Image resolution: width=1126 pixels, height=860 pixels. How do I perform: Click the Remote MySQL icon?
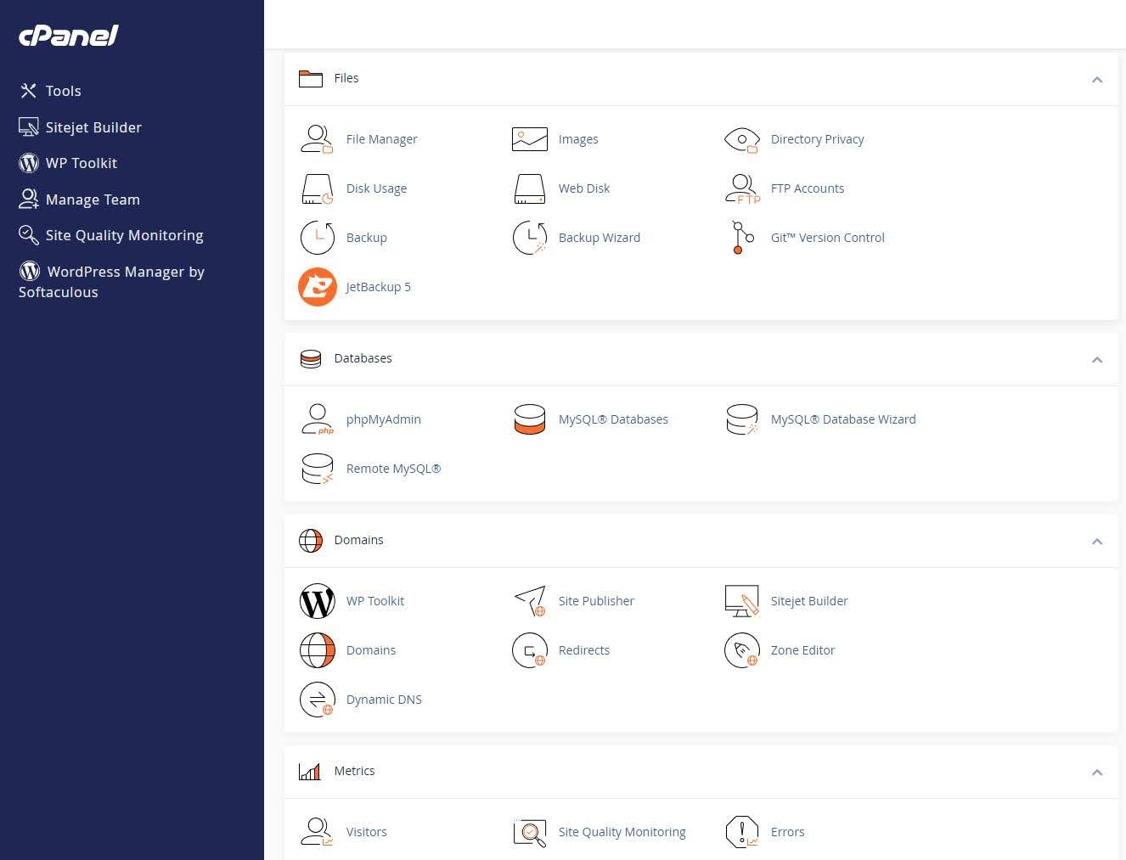[x=317, y=469]
